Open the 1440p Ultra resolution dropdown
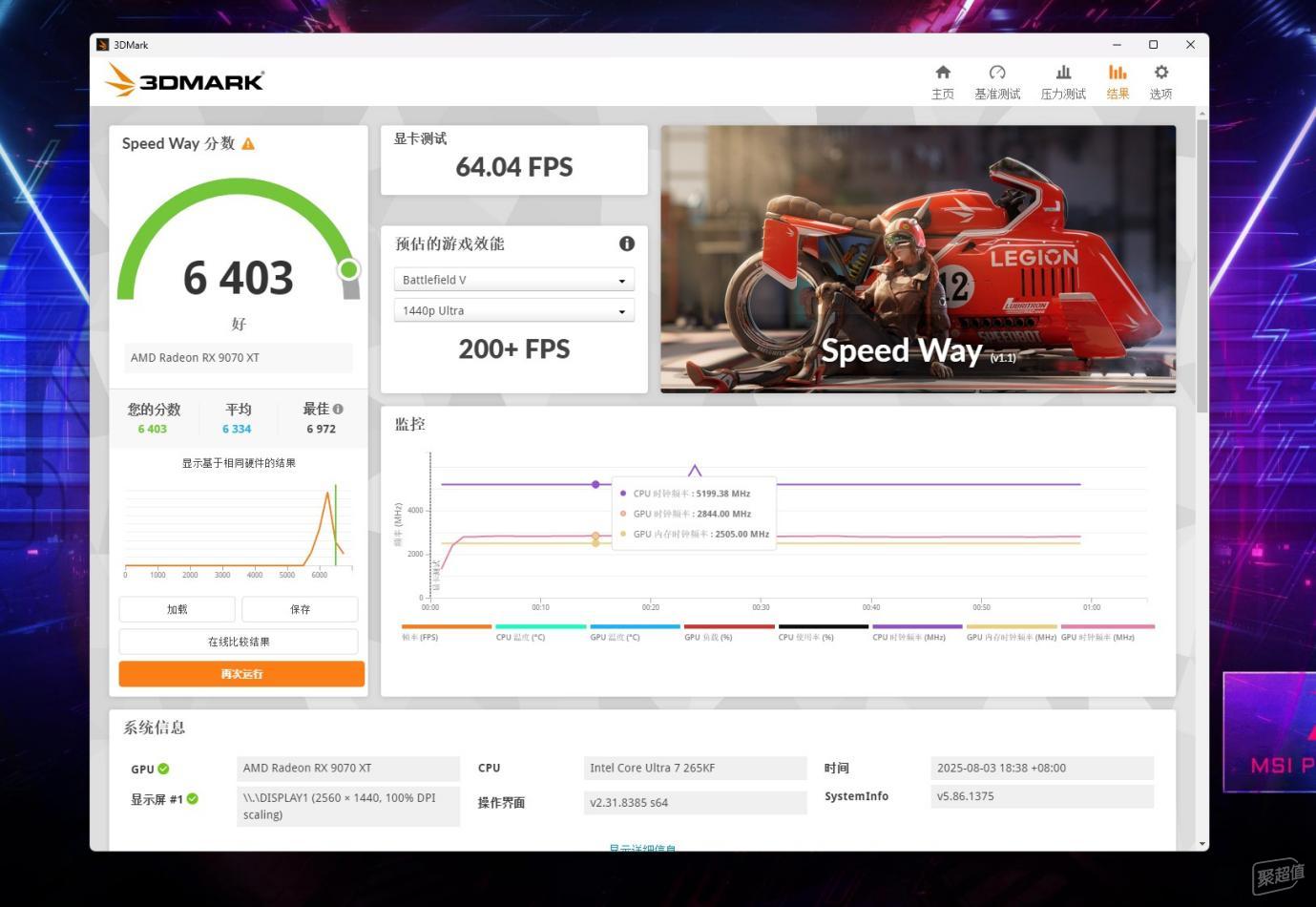 [x=513, y=310]
